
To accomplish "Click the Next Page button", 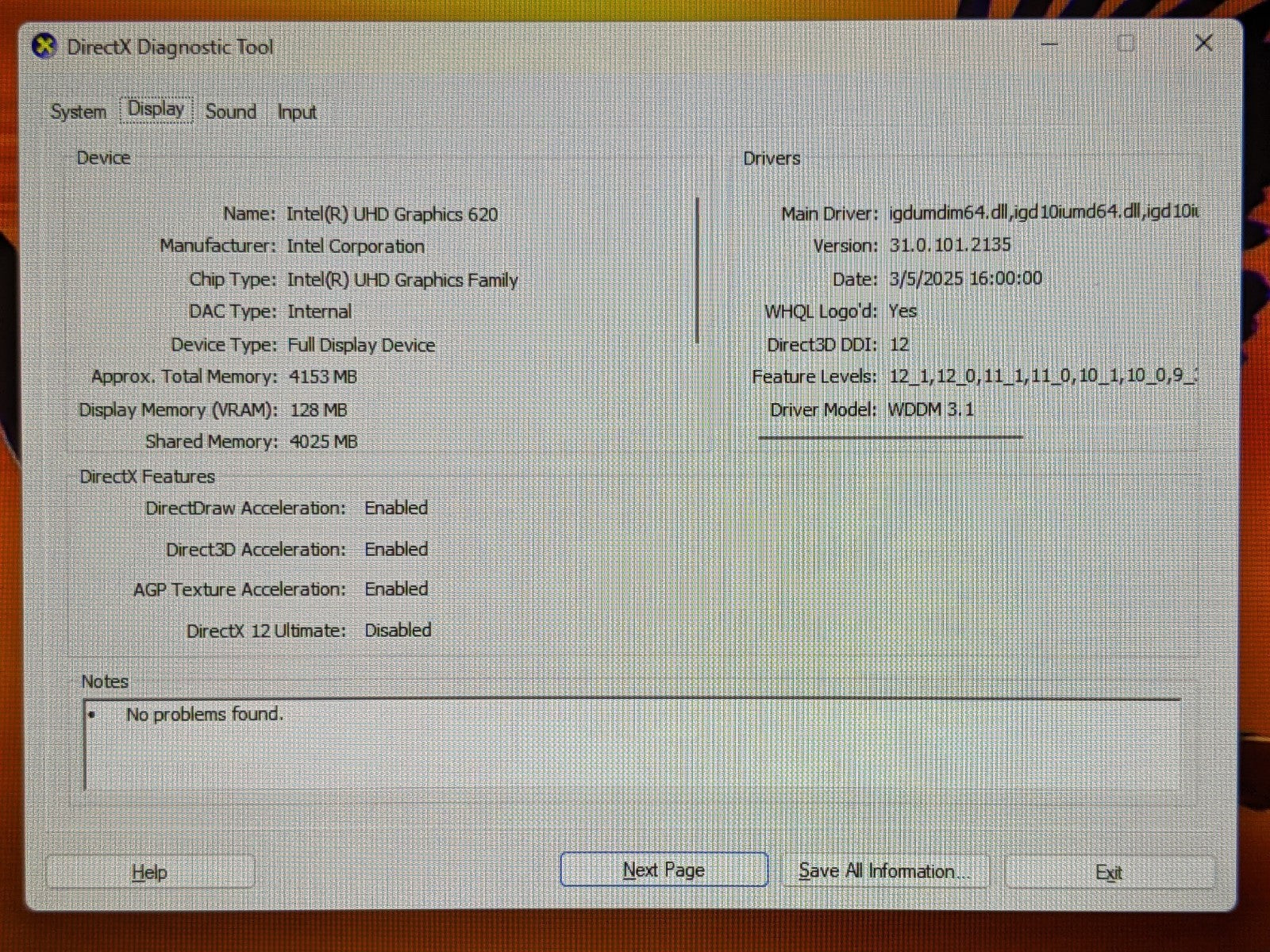I will (x=664, y=870).
